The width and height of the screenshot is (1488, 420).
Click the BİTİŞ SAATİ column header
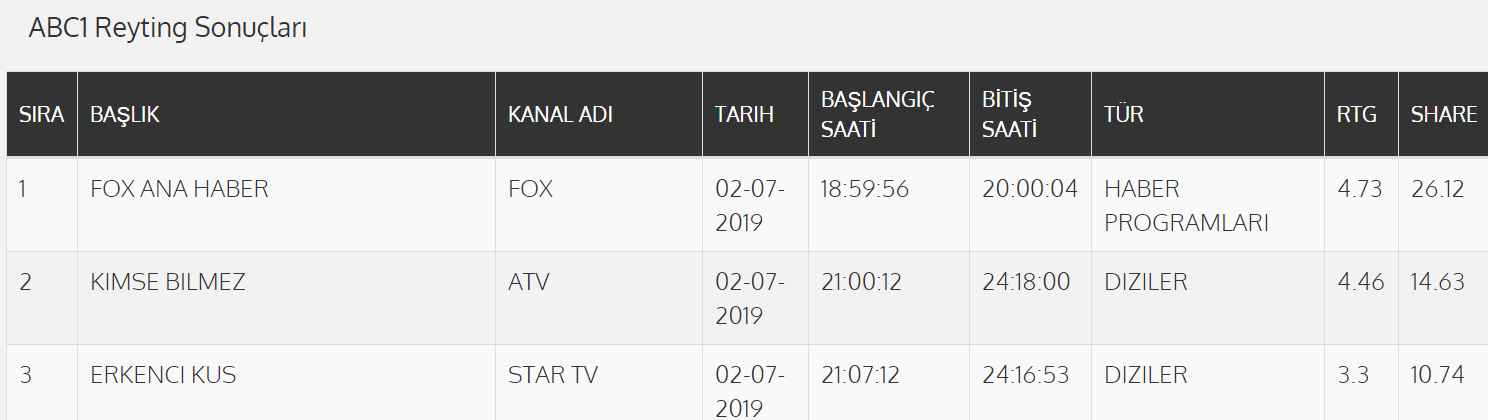pyautogui.click(x=1008, y=114)
